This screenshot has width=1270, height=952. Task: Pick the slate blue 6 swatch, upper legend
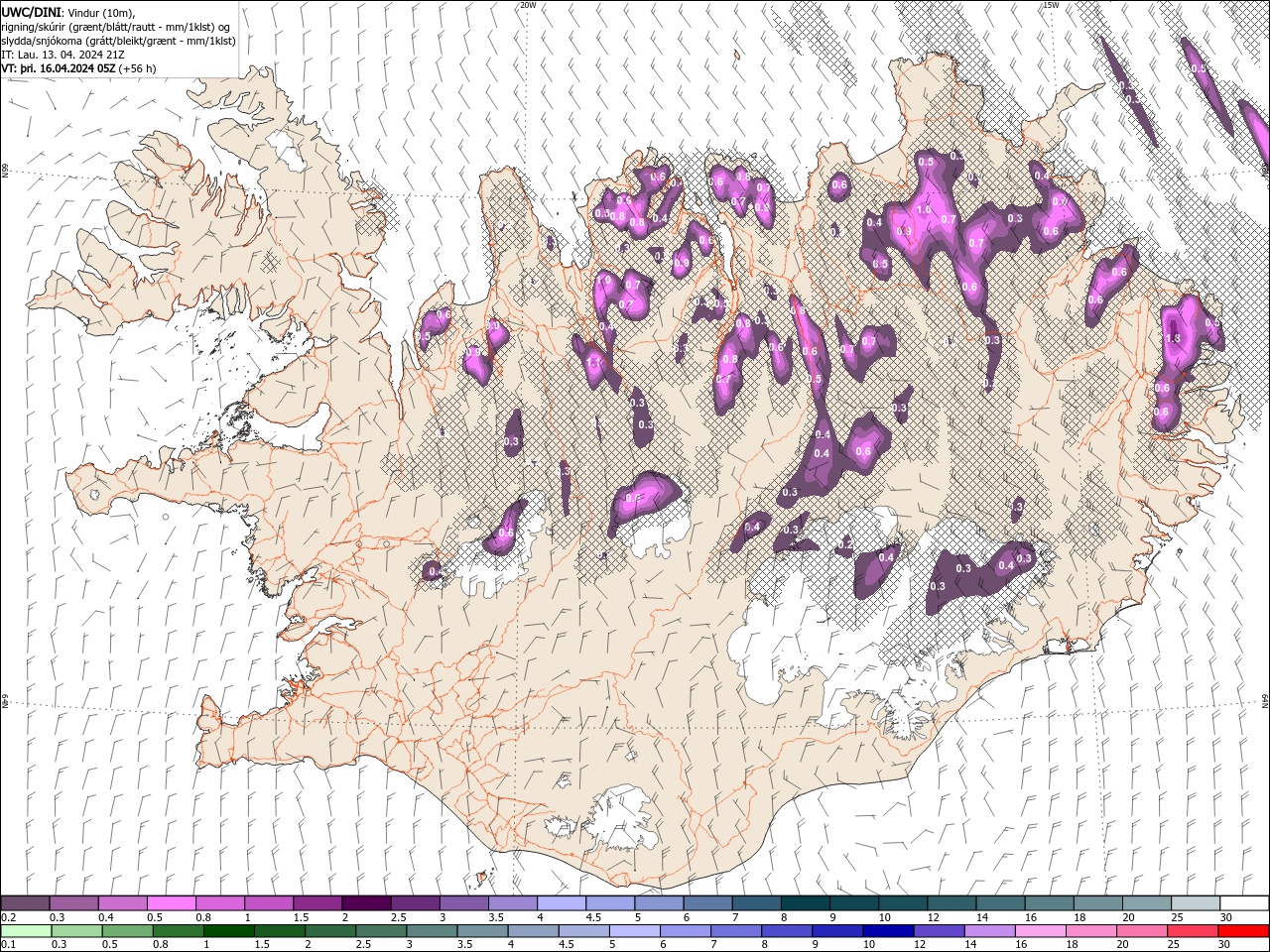(707, 903)
